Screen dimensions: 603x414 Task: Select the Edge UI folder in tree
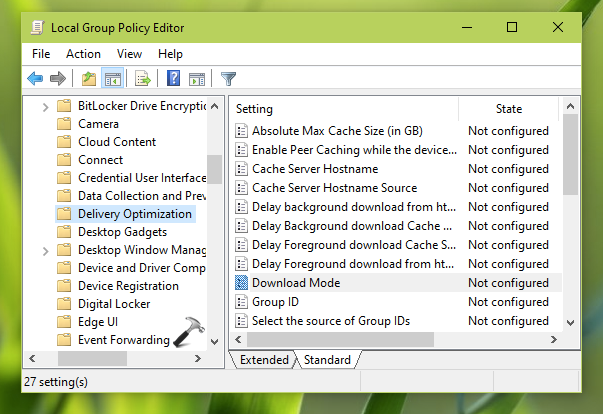coord(99,322)
